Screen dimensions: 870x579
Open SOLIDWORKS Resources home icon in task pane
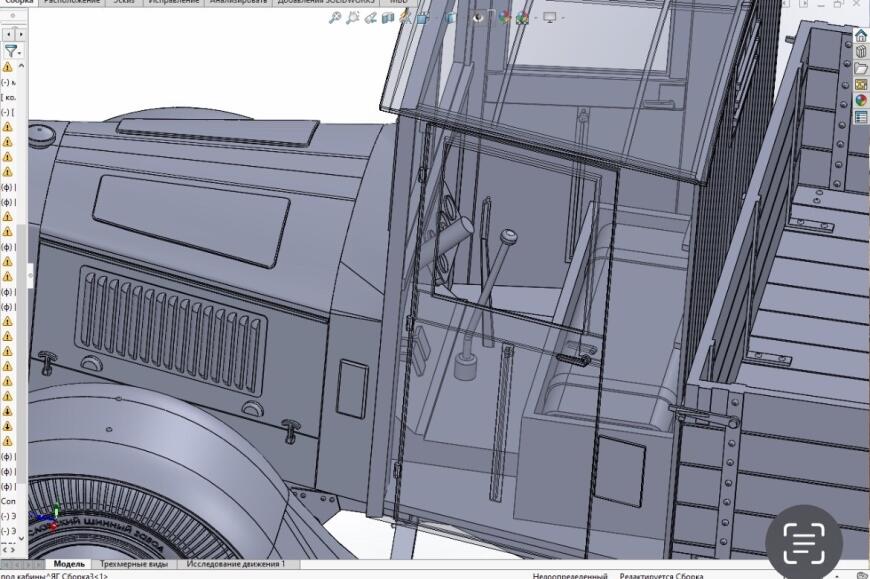click(861, 37)
